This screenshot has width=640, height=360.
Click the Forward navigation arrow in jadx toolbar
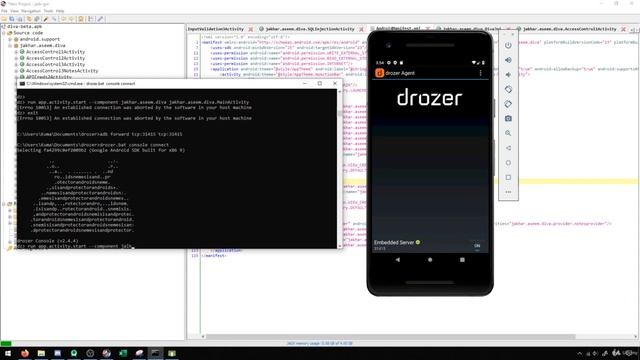(71, 19)
